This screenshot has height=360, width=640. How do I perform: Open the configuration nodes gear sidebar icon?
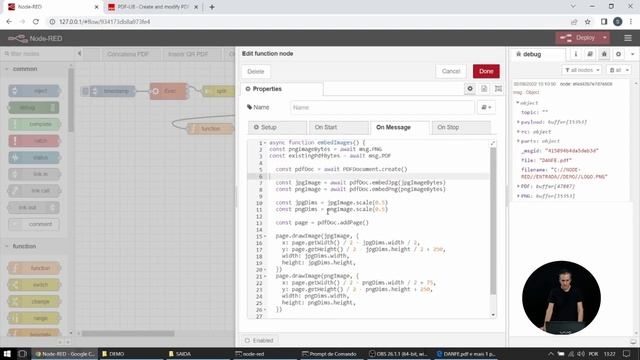pos(618,54)
